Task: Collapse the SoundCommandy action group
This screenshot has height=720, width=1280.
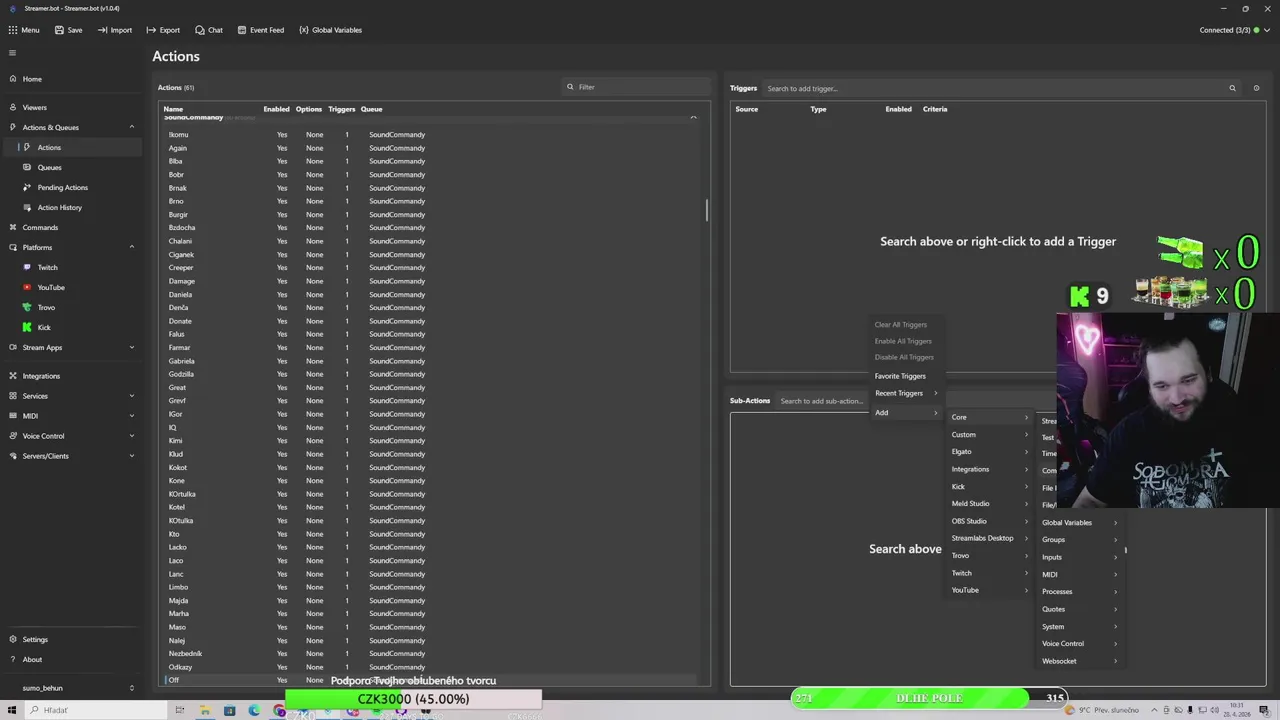Action: coord(693,117)
